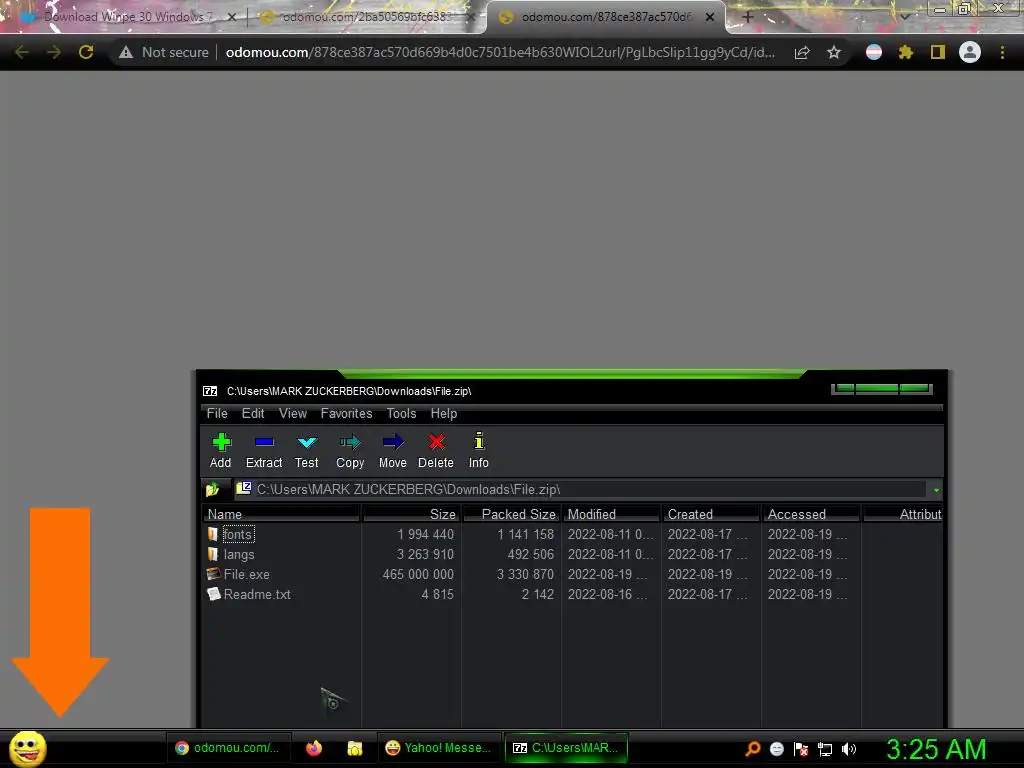Image resolution: width=1024 pixels, height=768 pixels.
Task: Click langs size value 3 263 910
Action: coord(424,554)
